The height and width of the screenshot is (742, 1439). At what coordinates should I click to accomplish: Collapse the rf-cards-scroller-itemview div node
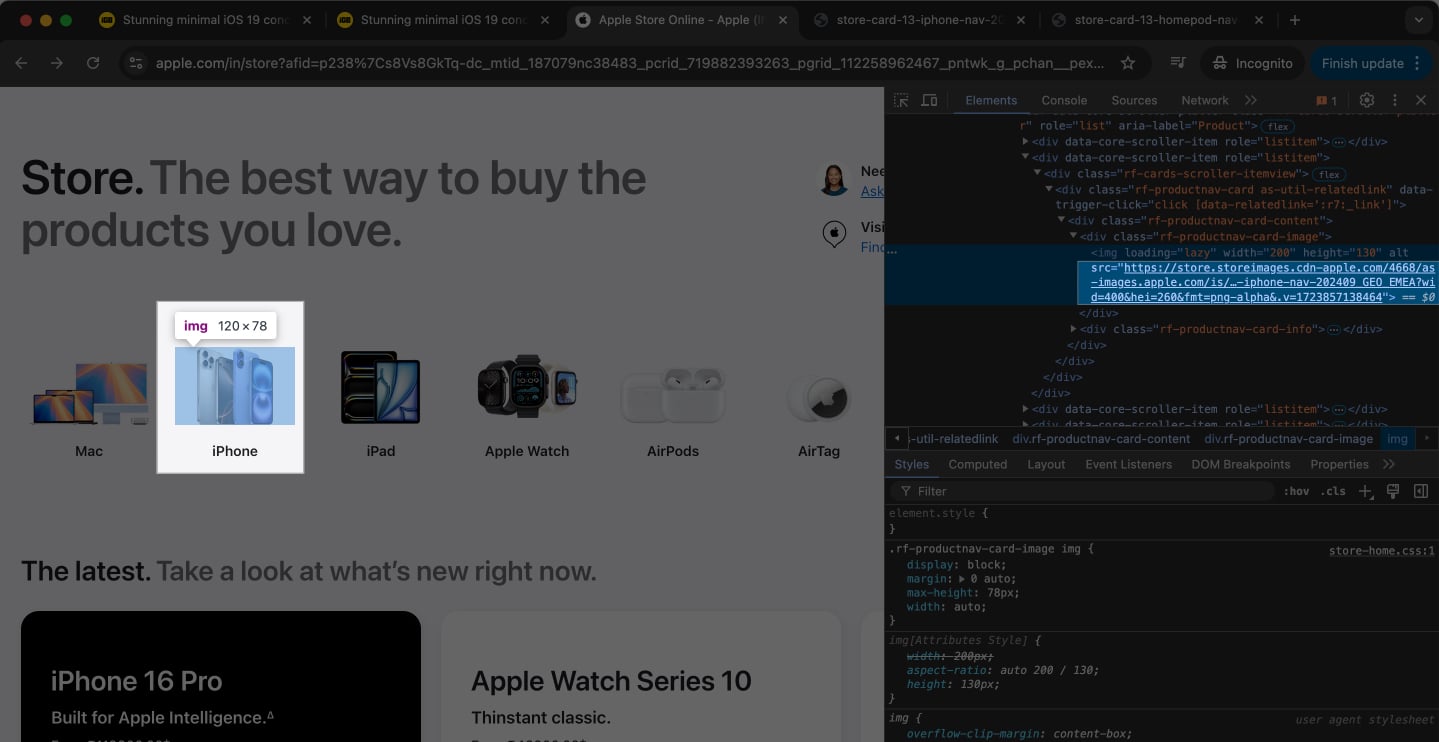(x=1037, y=174)
